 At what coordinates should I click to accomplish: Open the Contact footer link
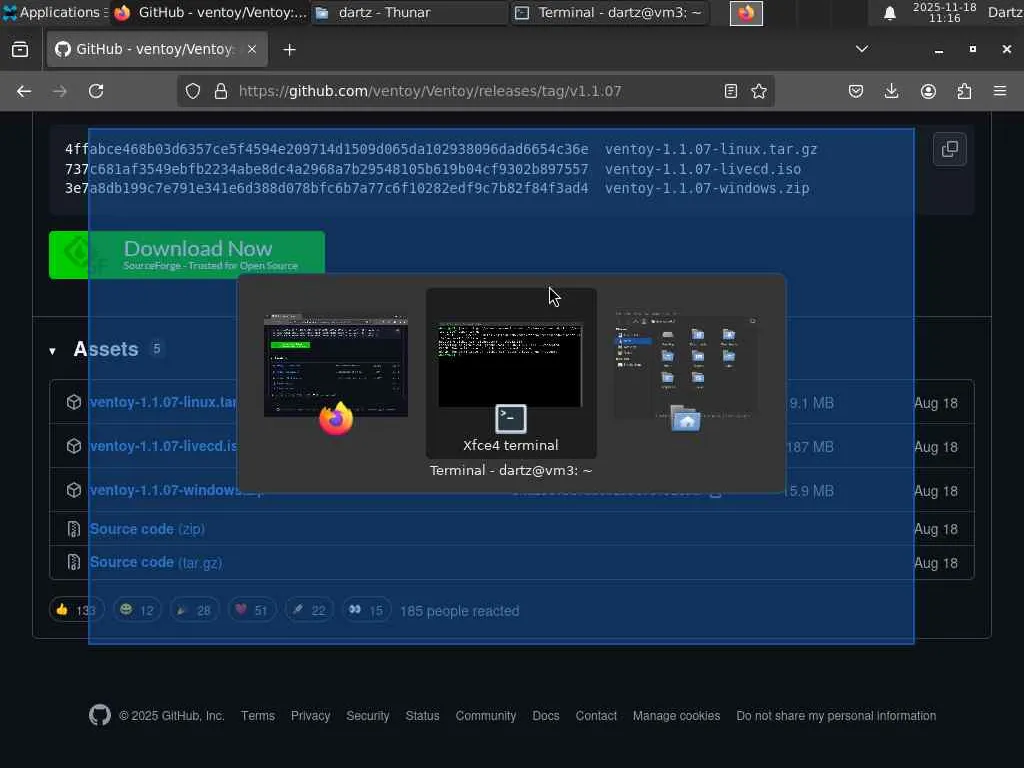coord(596,716)
